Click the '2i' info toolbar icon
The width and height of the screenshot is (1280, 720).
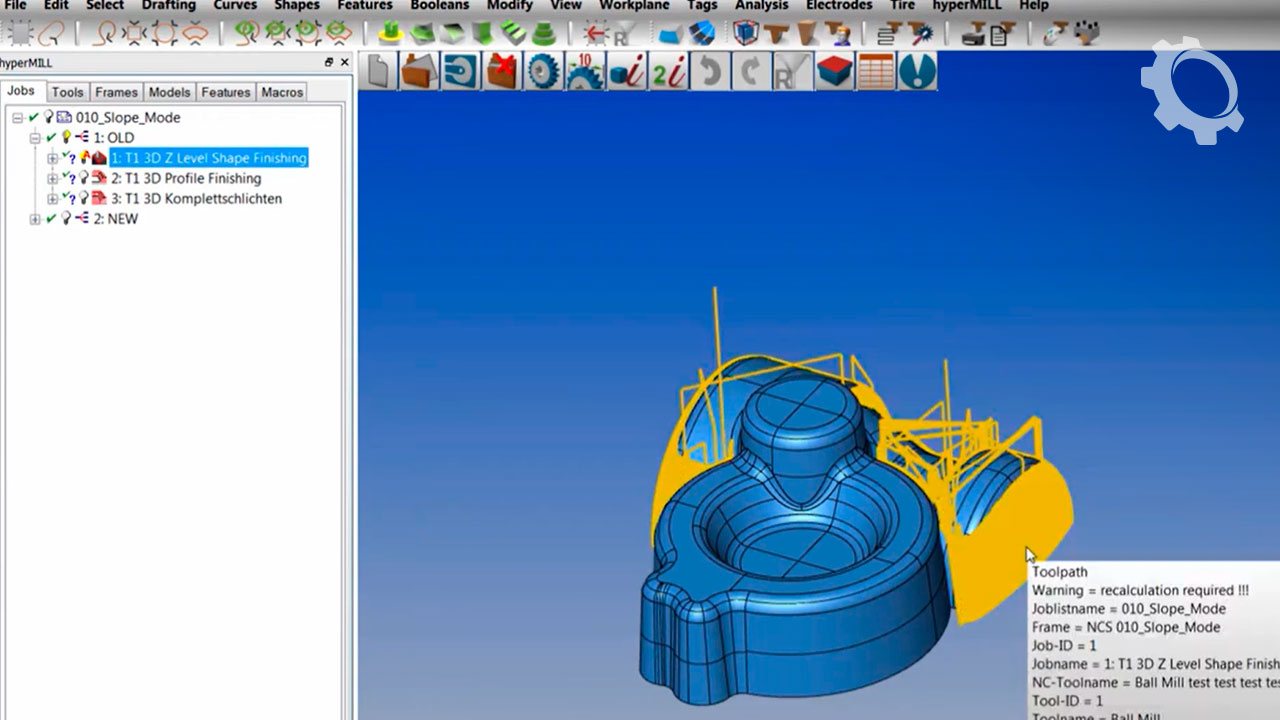[x=668, y=72]
